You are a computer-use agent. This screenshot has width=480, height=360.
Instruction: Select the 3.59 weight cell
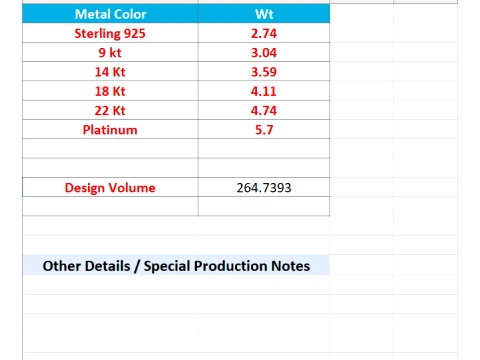(x=264, y=72)
